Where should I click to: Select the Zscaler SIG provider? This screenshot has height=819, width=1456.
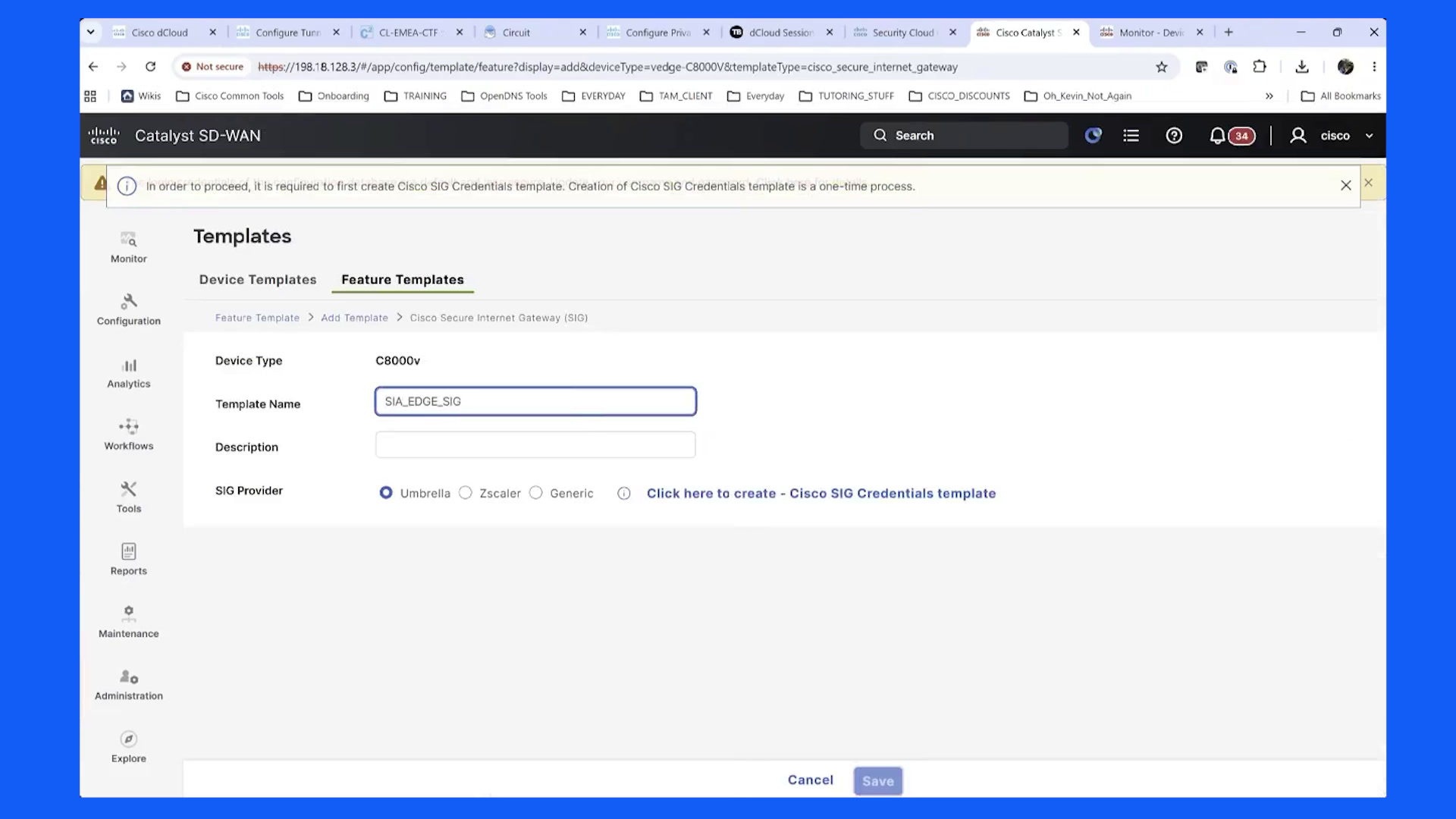click(x=466, y=493)
